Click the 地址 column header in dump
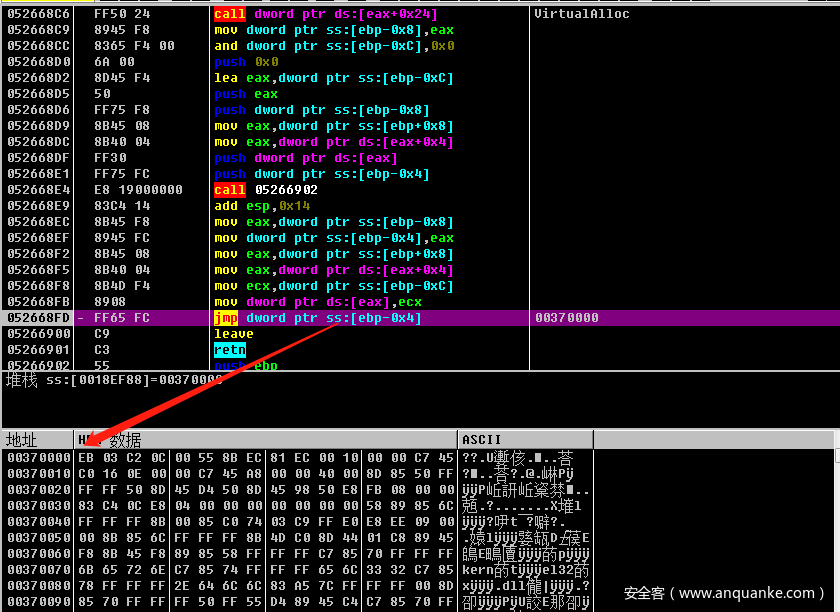The image size is (840, 612). click(22, 440)
